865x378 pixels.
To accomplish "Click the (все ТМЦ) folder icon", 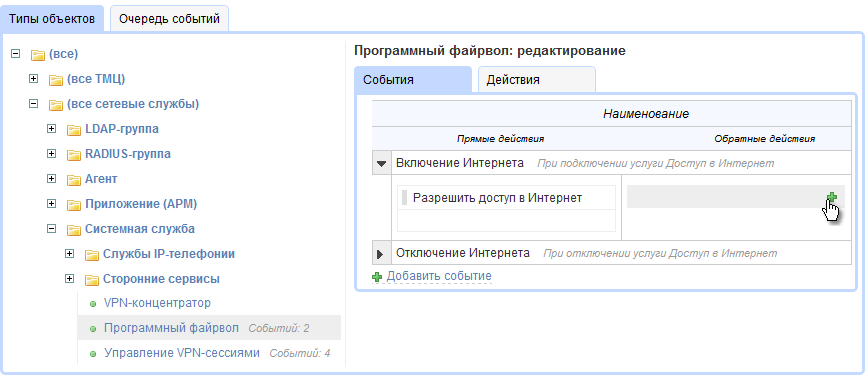I will click(56, 80).
